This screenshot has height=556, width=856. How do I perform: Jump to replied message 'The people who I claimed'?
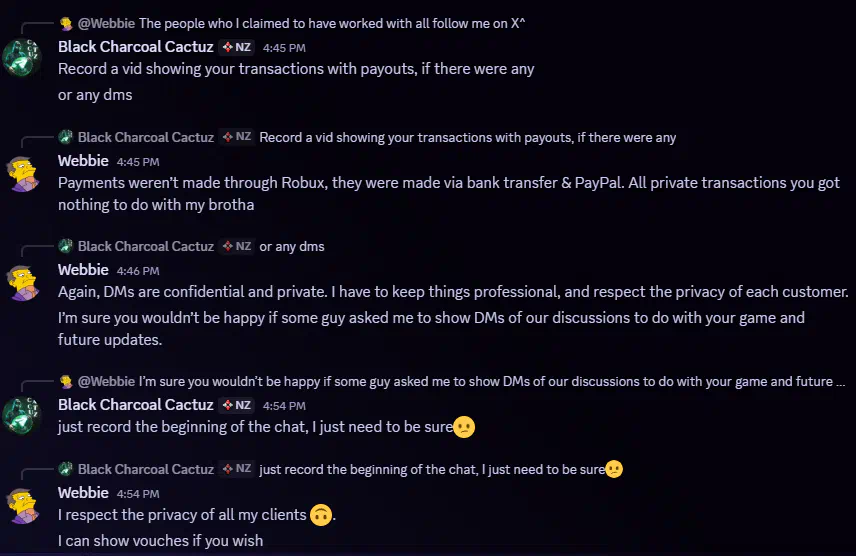tap(332, 23)
